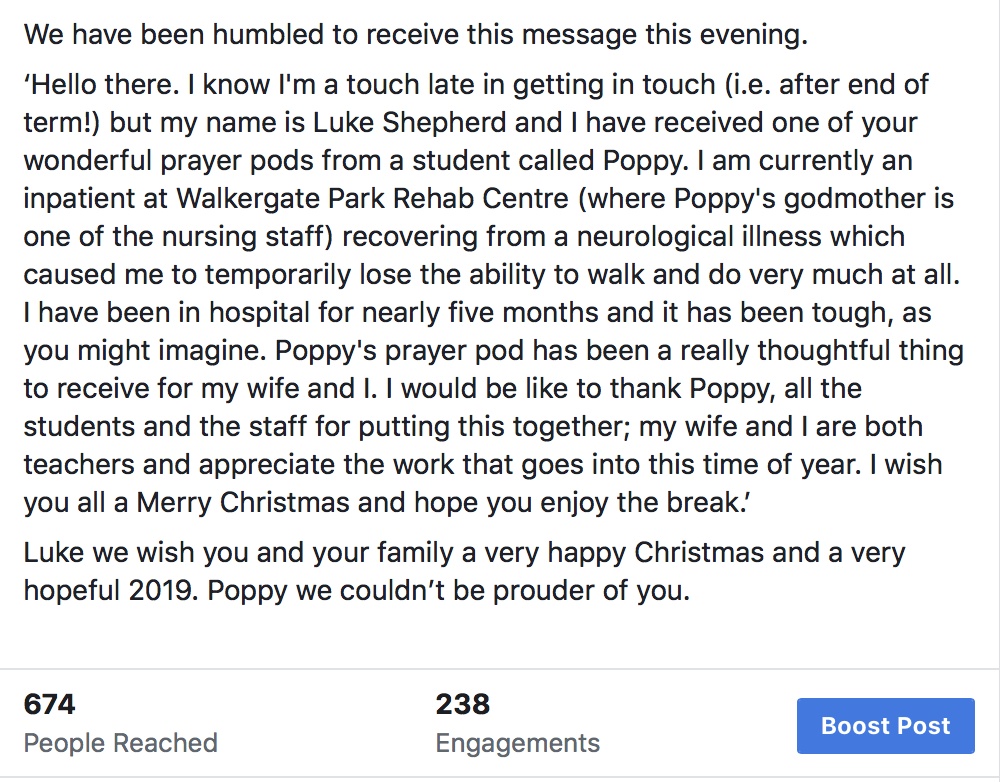Click the Boost Post button
The image size is (1000, 782).
pos(885,726)
